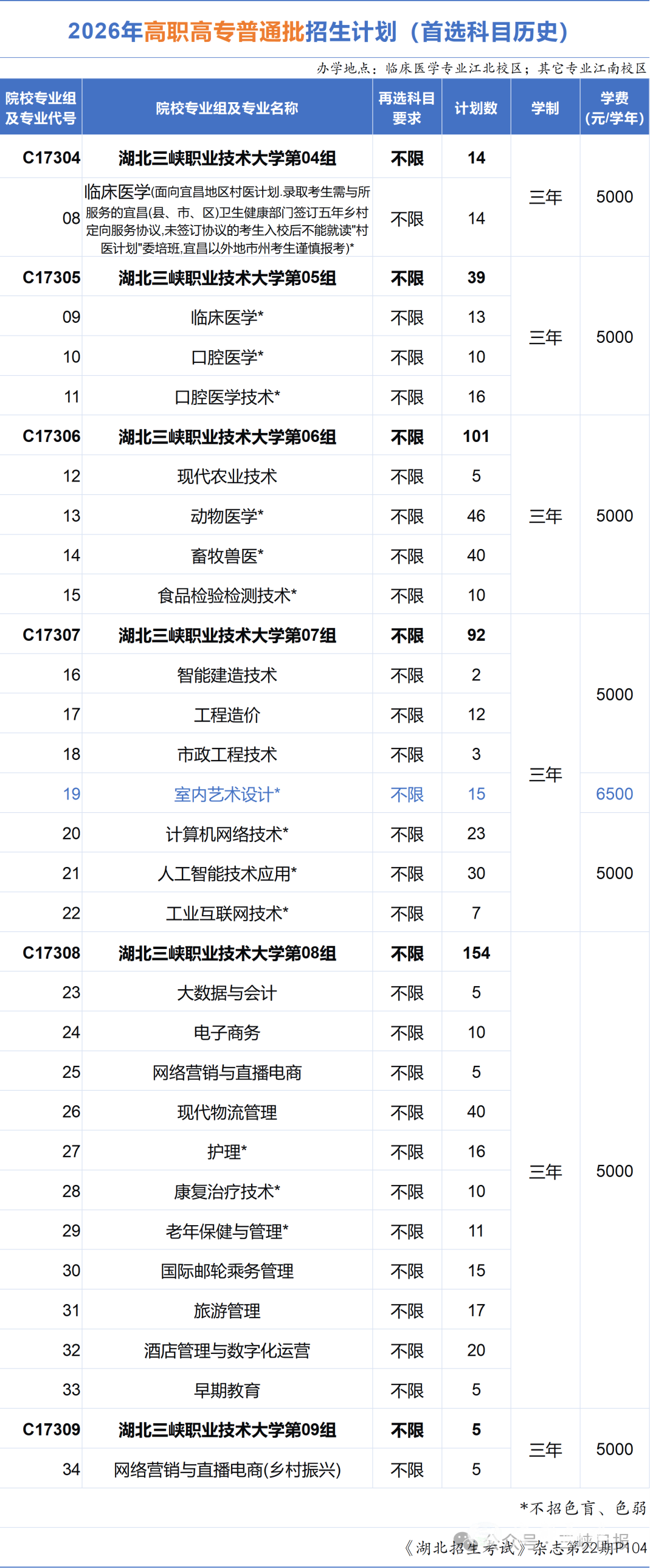The height and width of the screenshot is (1568, 650).
Task: Select the 酒店管理与数字化运营 major
Action: 227,1350
